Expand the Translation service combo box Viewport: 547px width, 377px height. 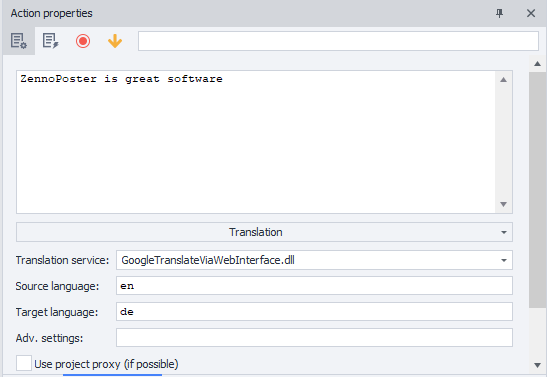point(504,260)
